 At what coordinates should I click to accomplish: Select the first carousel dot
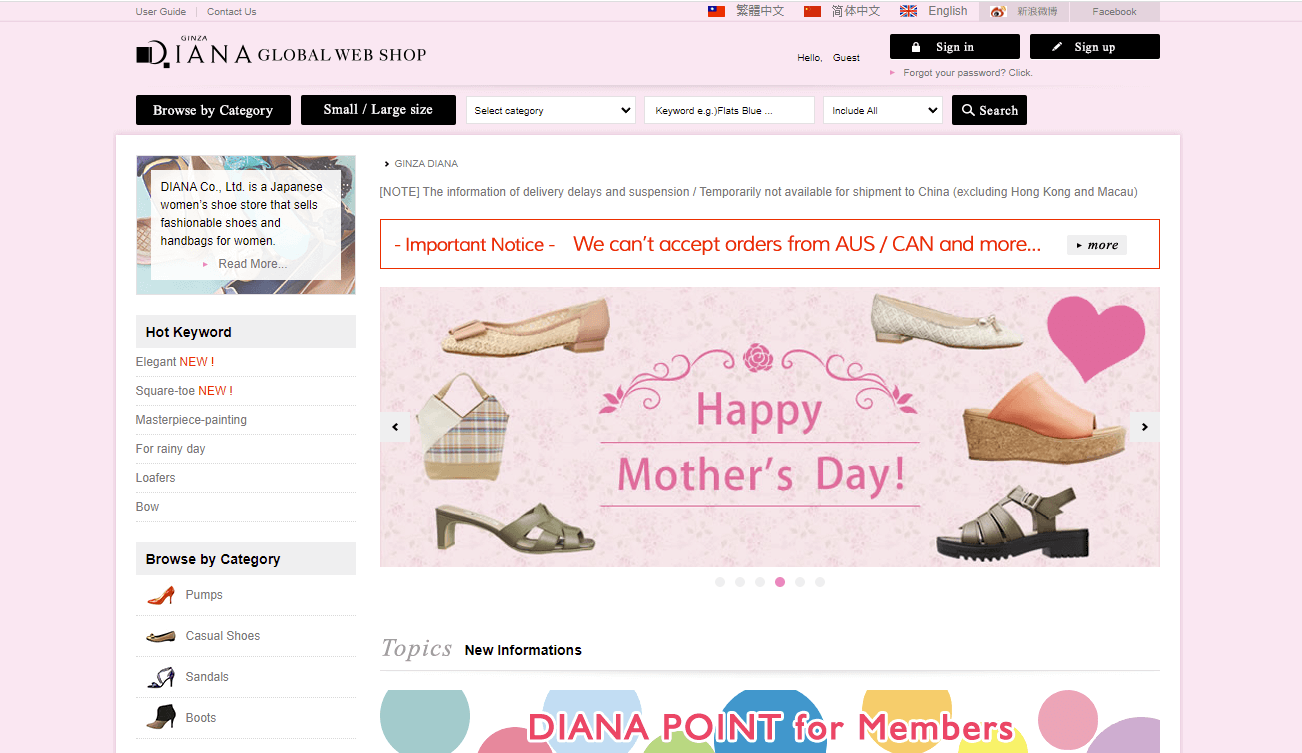(720, 582)
